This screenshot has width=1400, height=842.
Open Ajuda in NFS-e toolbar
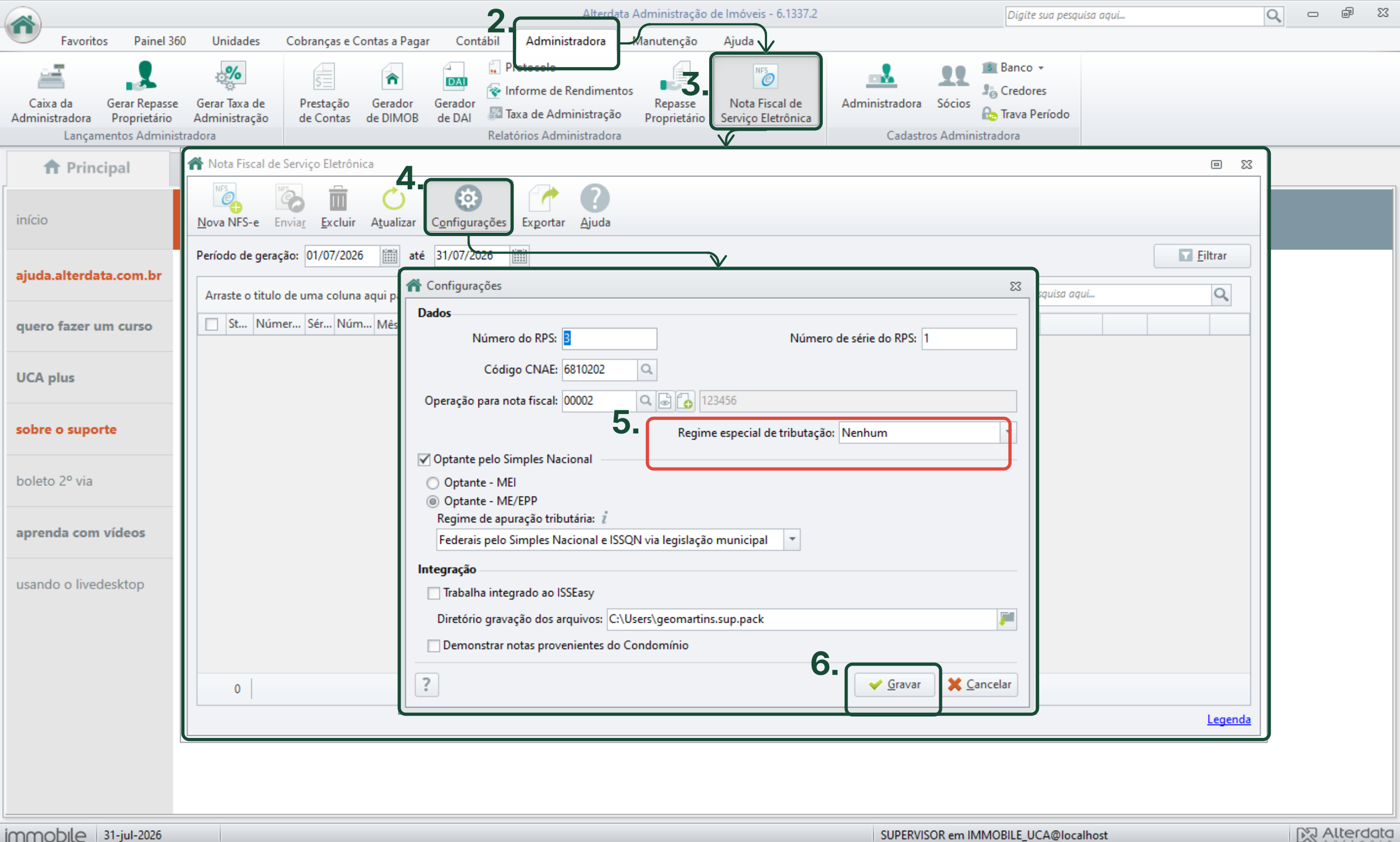click(x=595, y=206)
